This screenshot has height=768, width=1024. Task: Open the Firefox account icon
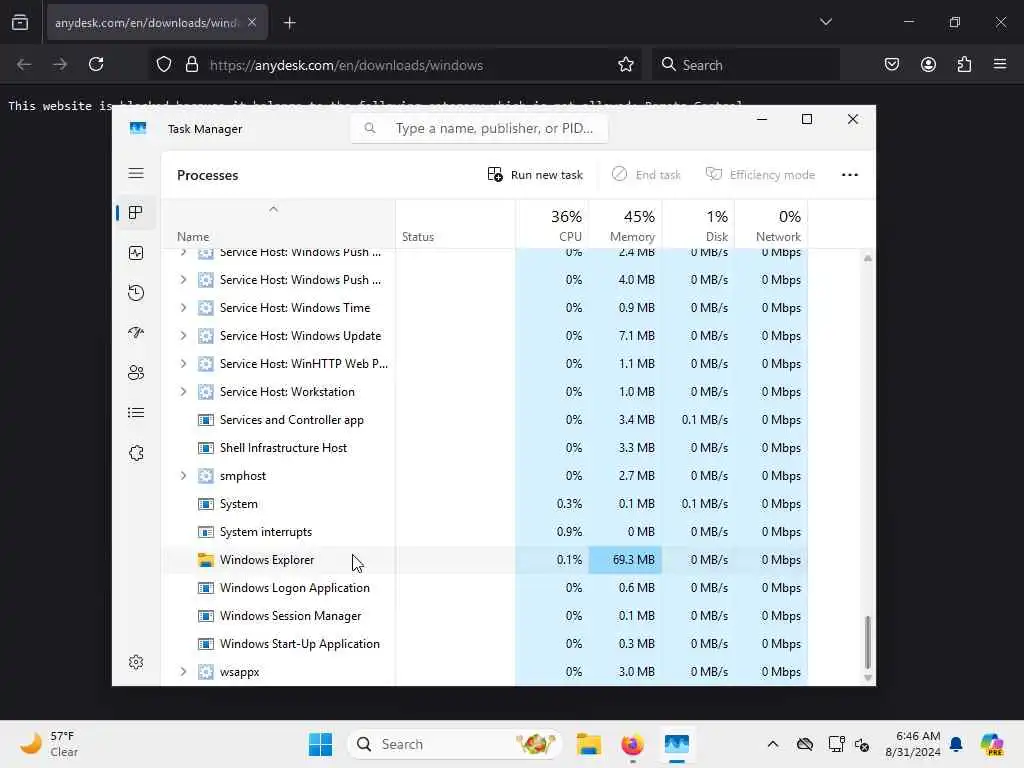click(x=928, y=64)
